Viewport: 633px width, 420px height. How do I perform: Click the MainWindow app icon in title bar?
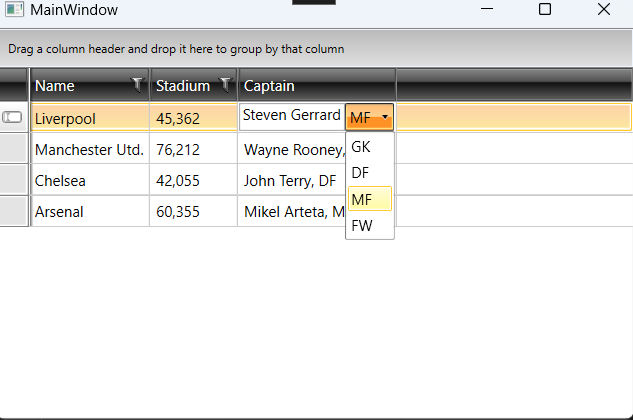[x=14, y=10]
